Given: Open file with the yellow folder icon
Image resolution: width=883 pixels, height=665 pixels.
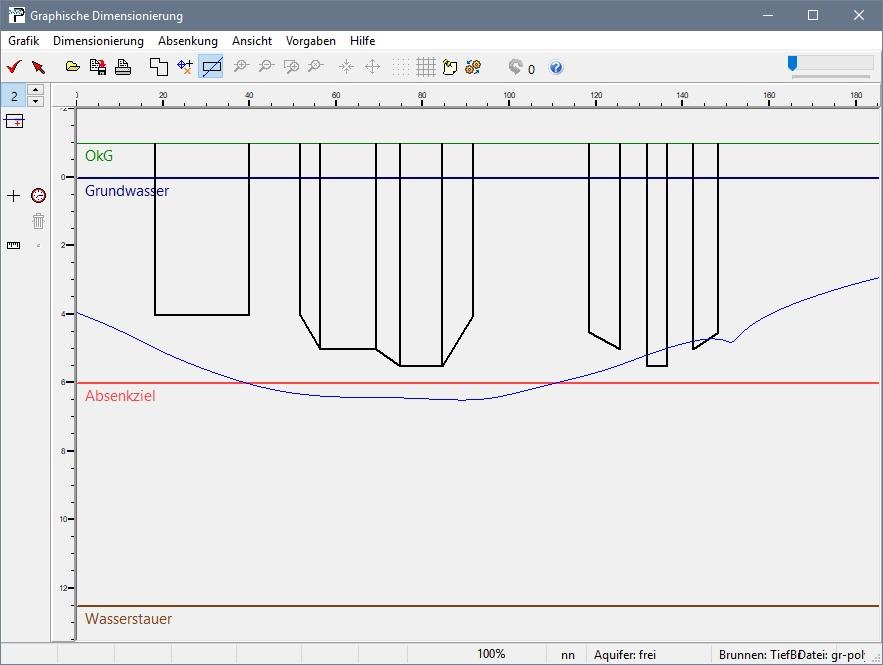Looking at the screenshot, I should coord(73,67).
